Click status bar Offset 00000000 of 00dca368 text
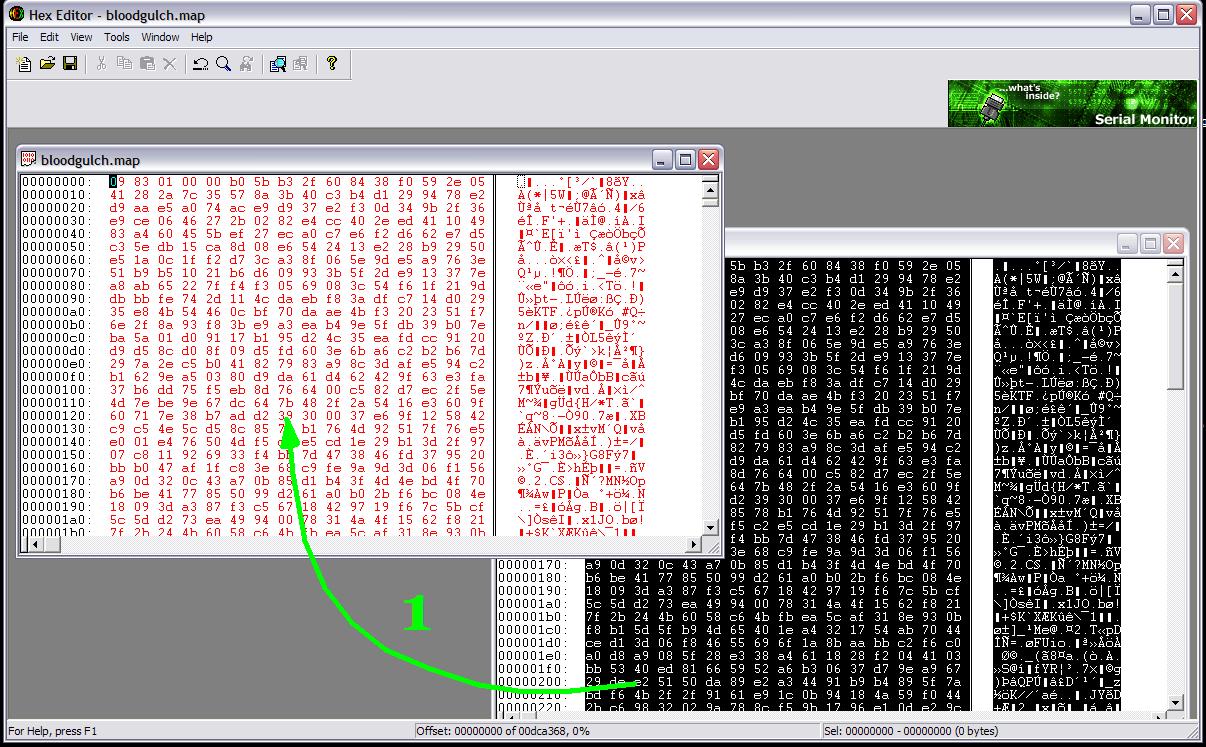The image size is (1206, 747). tap(503, 731)
